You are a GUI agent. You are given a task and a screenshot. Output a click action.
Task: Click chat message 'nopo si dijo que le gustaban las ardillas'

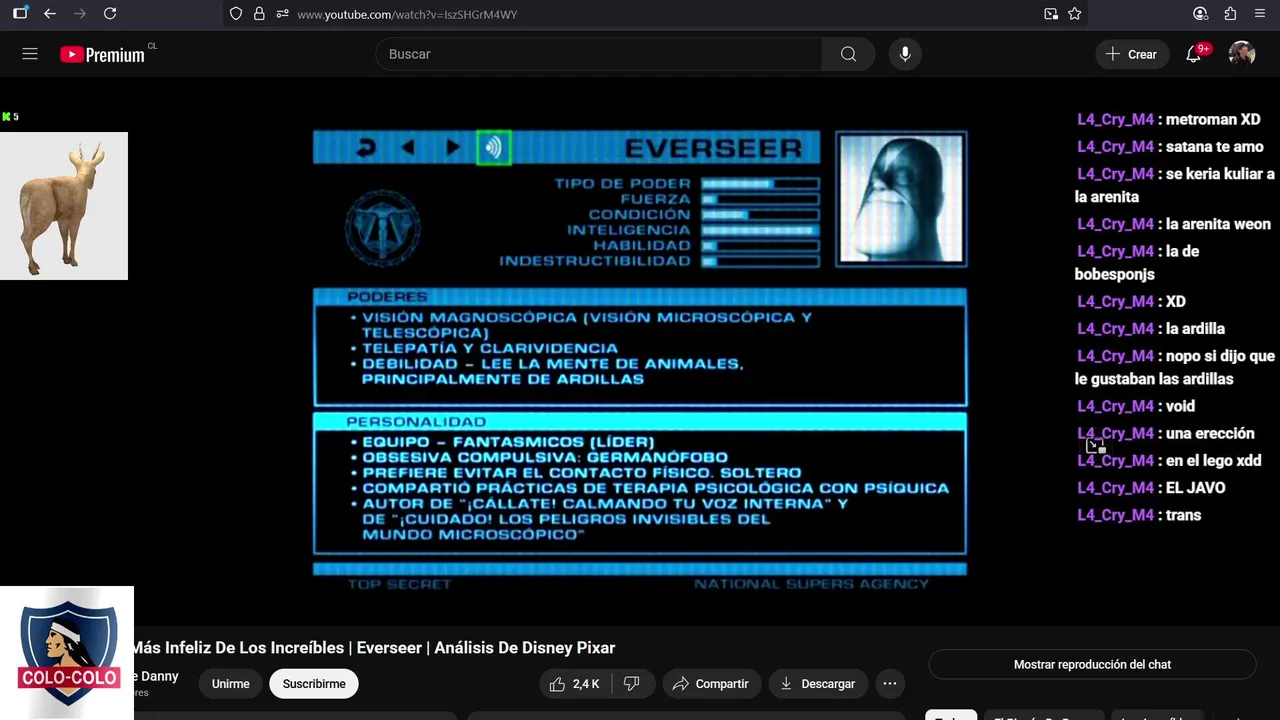[x=1175, y=367]
